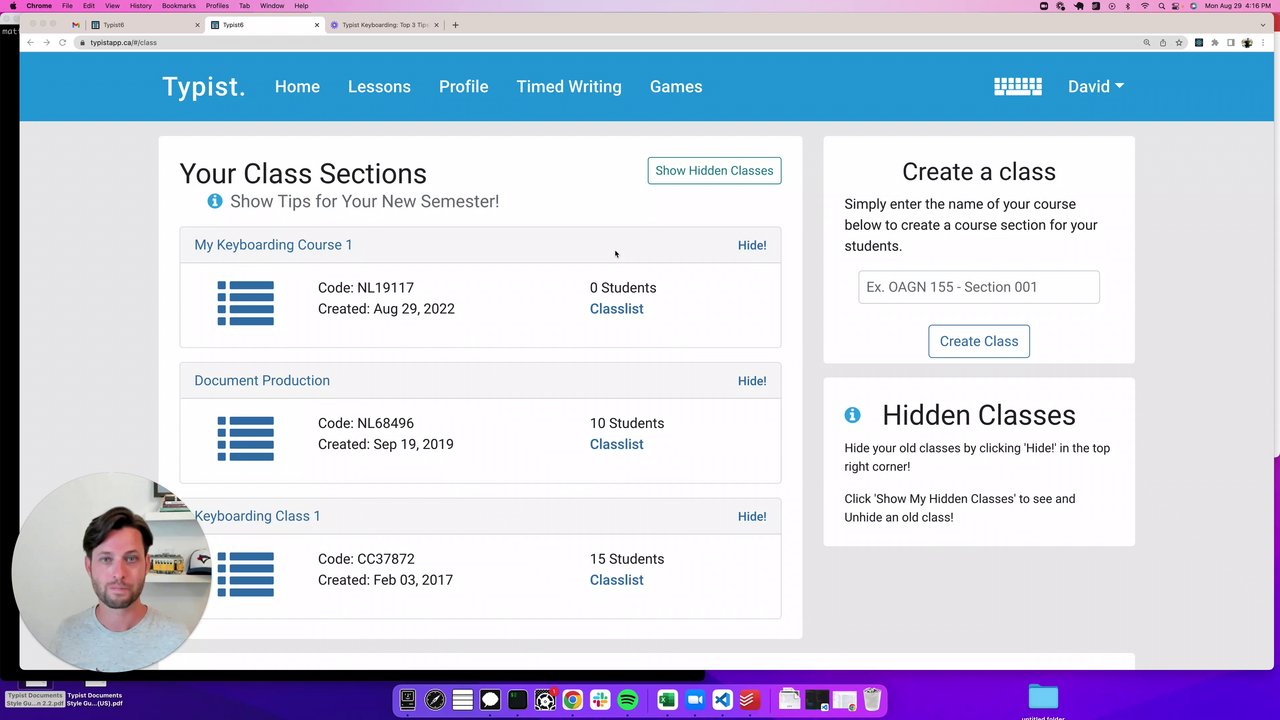The width and height of the screenshot is (1280, 720).
Task: Open the Trash in the dock
Action: pos(872,699)
